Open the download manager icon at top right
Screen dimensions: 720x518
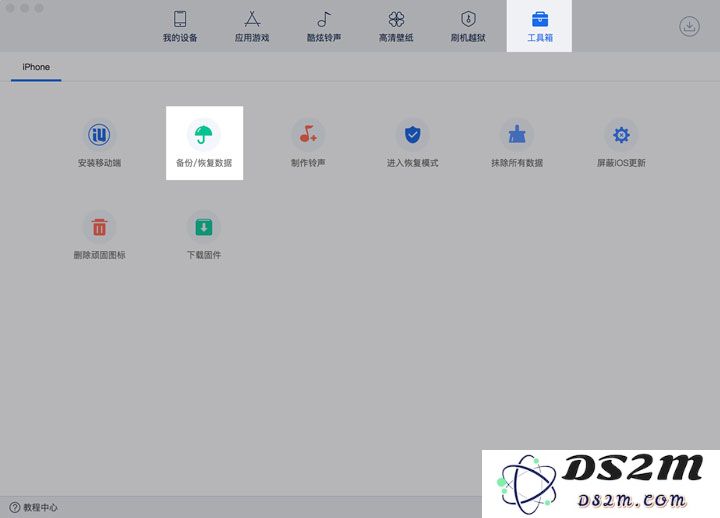coord(689,26)
